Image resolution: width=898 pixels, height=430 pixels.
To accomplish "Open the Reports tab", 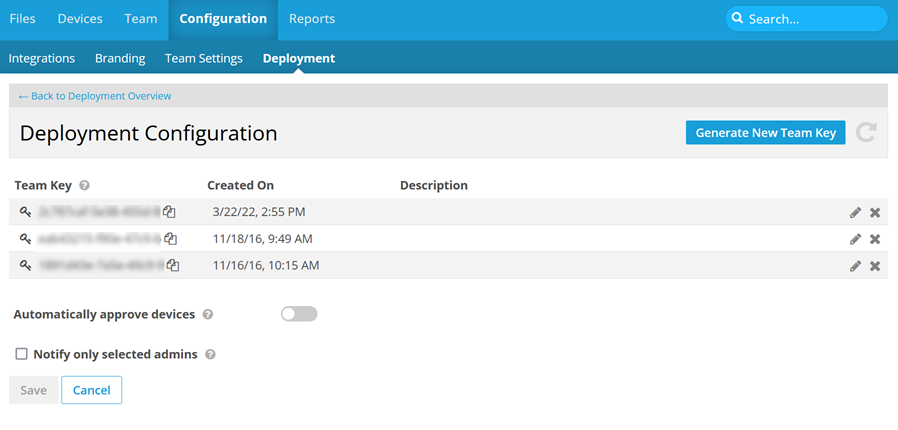I will pos(312,19).
